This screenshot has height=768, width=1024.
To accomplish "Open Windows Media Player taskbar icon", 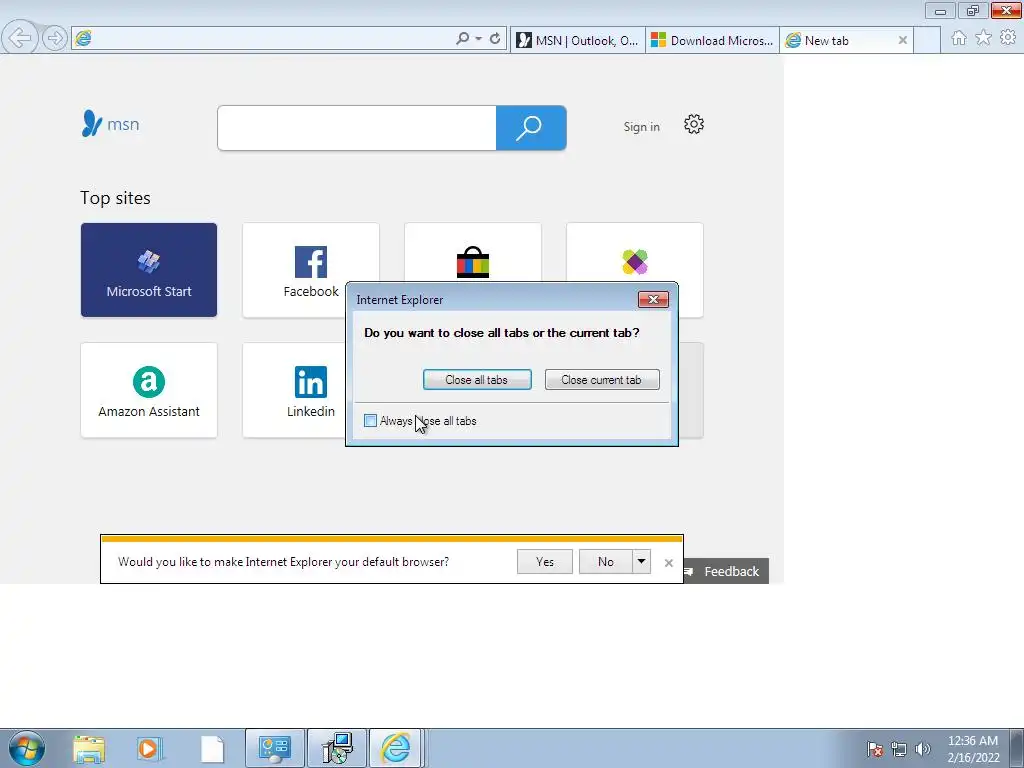I will pyautogui.click(x=149, y=749).
